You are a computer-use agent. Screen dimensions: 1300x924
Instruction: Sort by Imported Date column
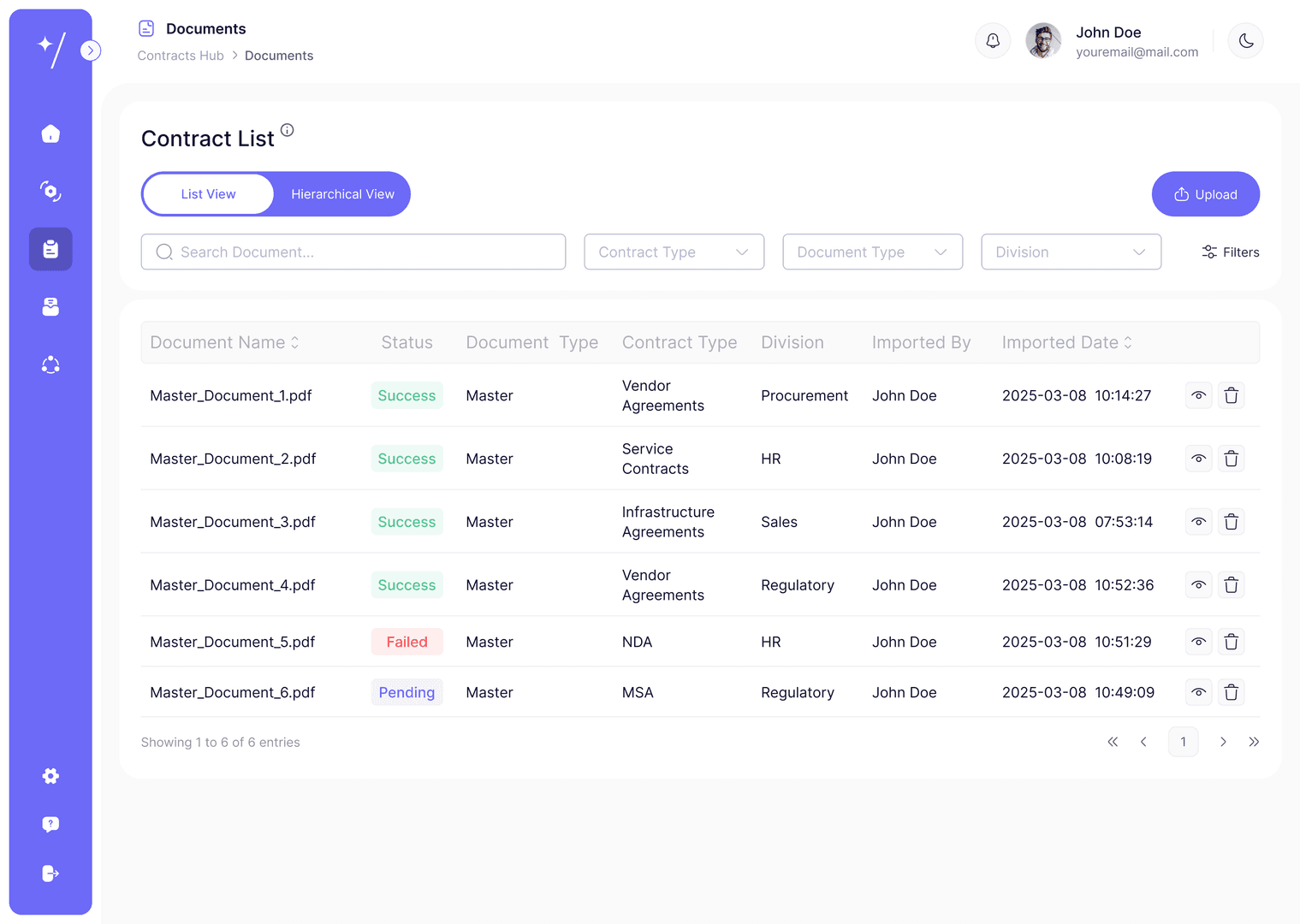1067,342
